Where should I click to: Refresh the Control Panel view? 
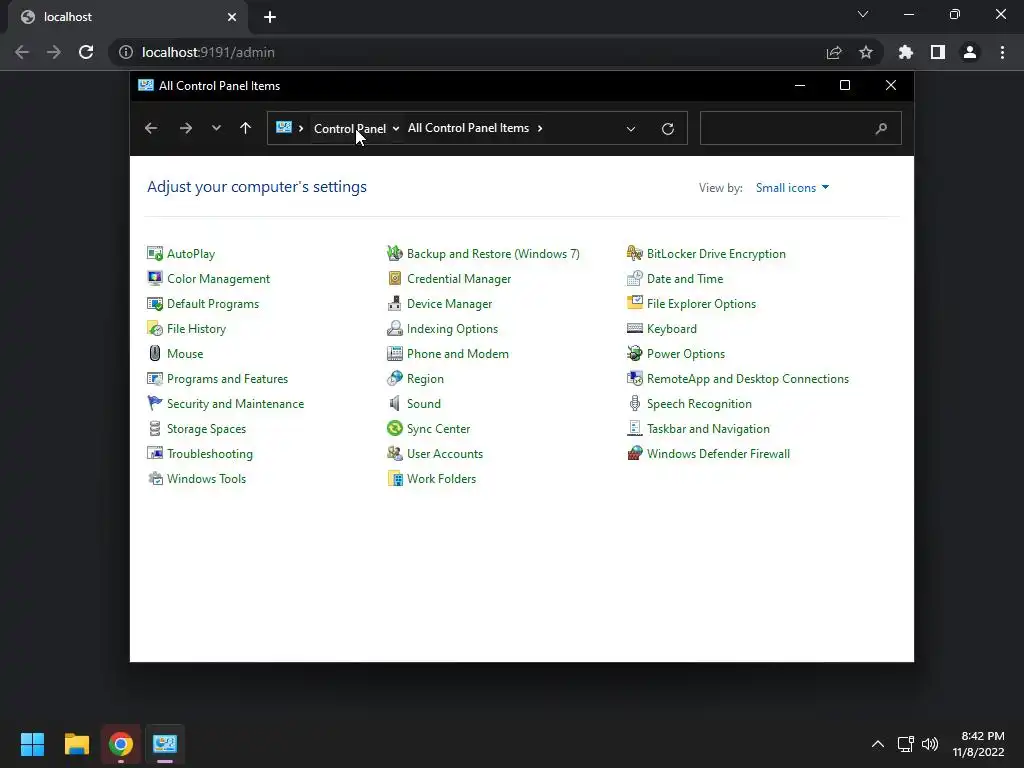[667, 129]
